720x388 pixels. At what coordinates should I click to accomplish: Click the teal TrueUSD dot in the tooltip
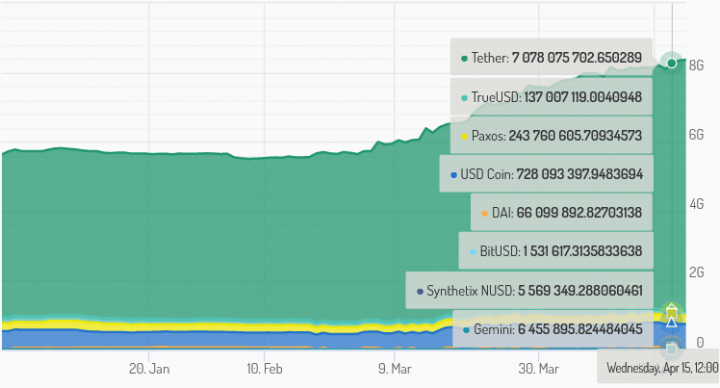pyautogui.click(x=464, y=98)
